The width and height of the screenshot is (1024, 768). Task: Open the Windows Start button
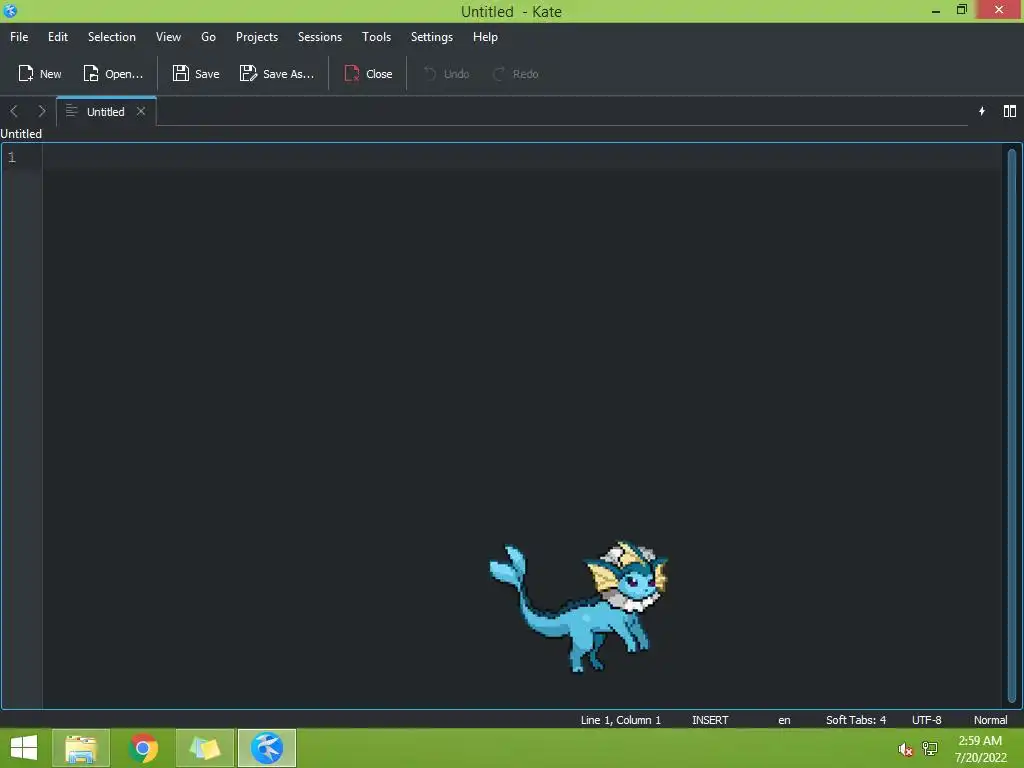tap(24, 748)
